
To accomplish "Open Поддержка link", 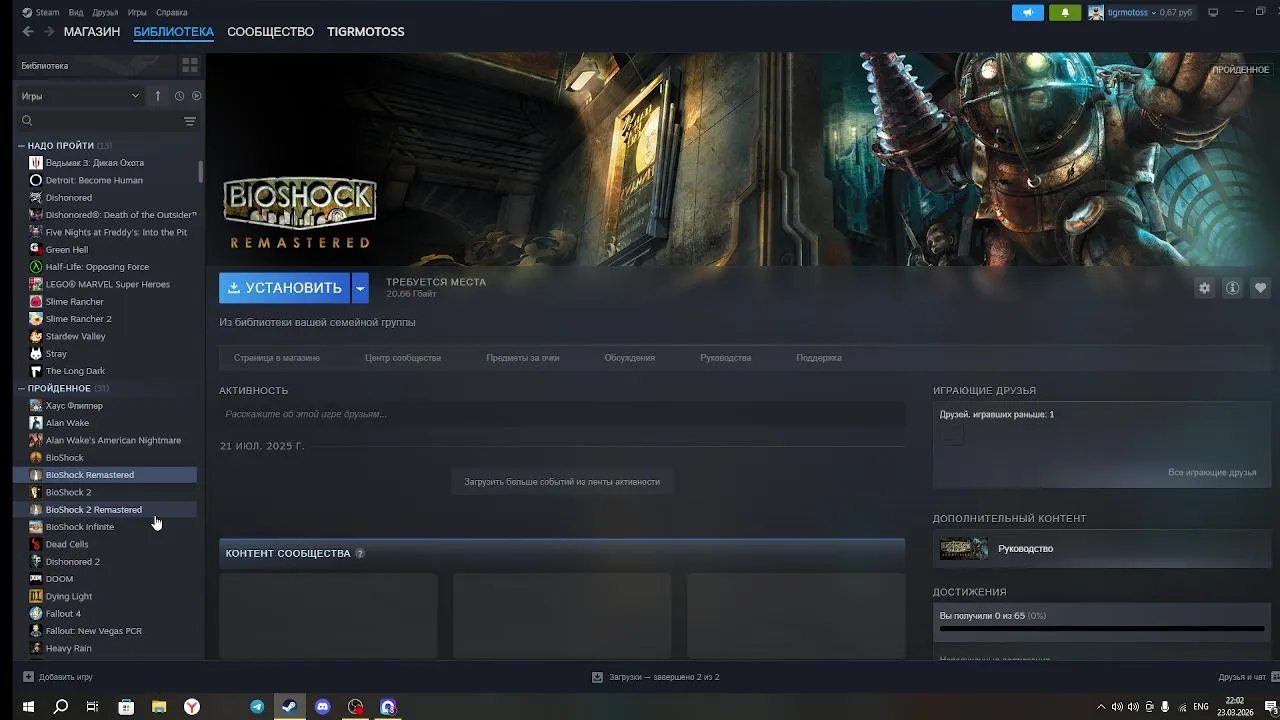I will (819, 358).
